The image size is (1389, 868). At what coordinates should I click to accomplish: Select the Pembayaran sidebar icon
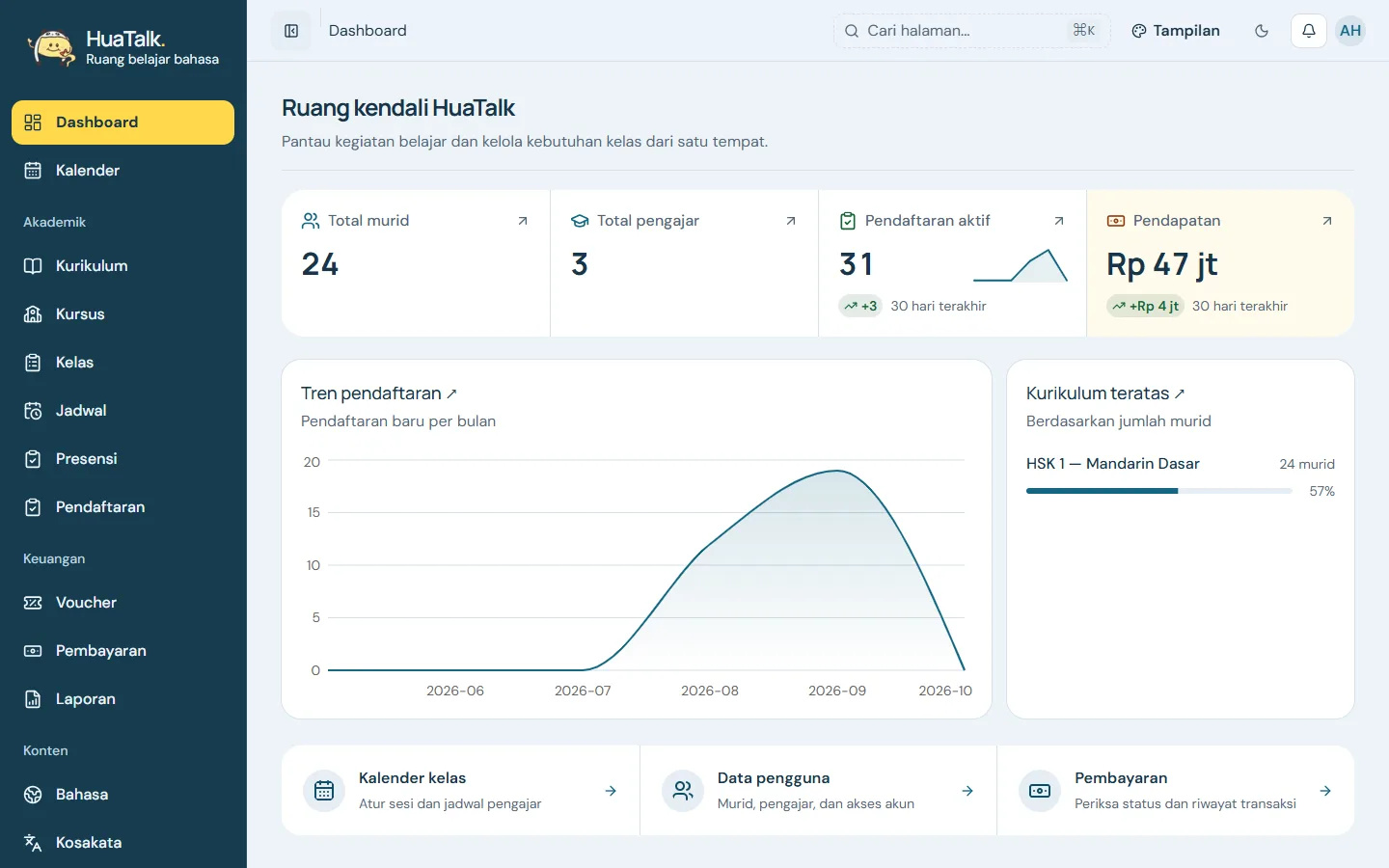tap(33, 651)
